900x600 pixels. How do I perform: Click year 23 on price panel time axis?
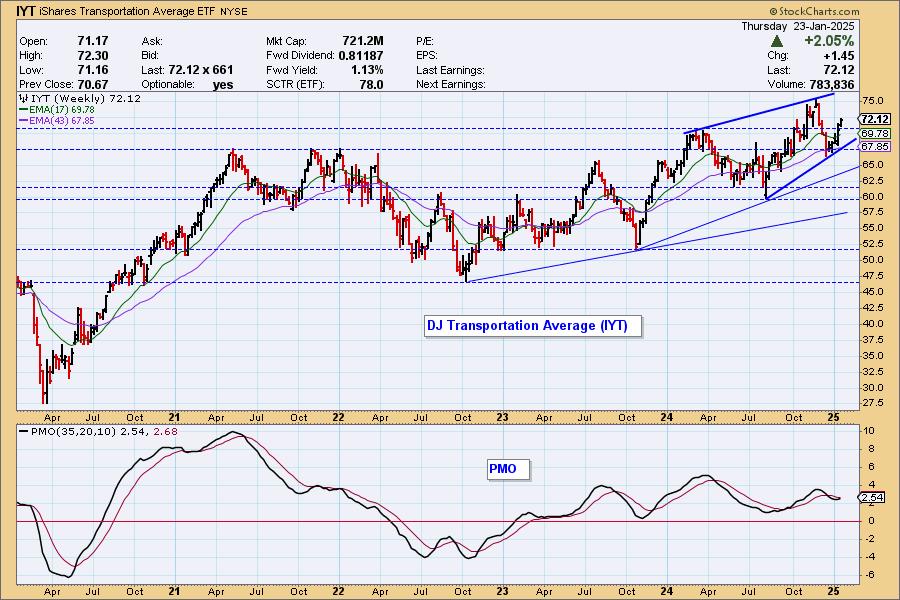502,417
